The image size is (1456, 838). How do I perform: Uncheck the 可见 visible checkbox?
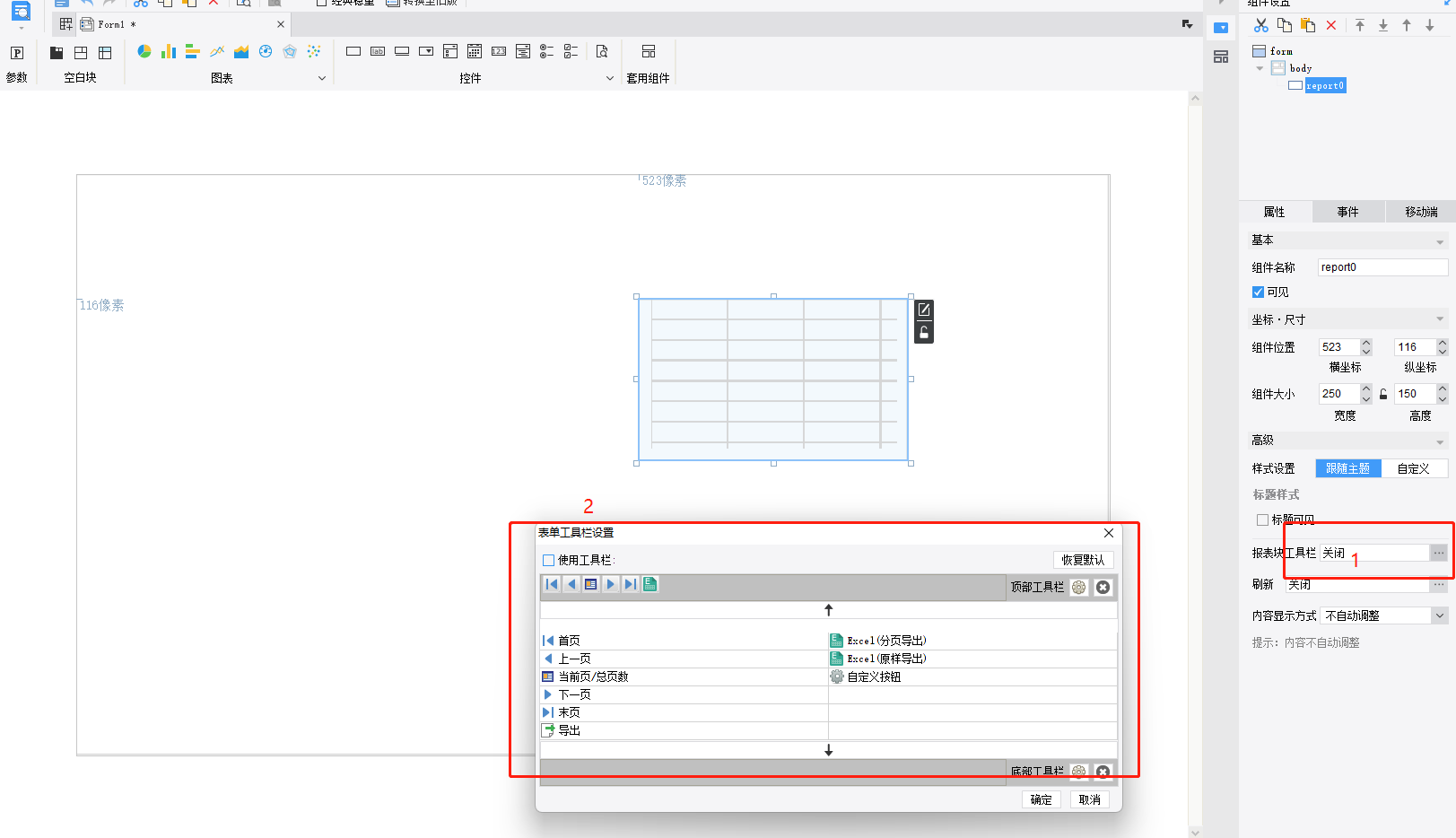coord(1258,292)
